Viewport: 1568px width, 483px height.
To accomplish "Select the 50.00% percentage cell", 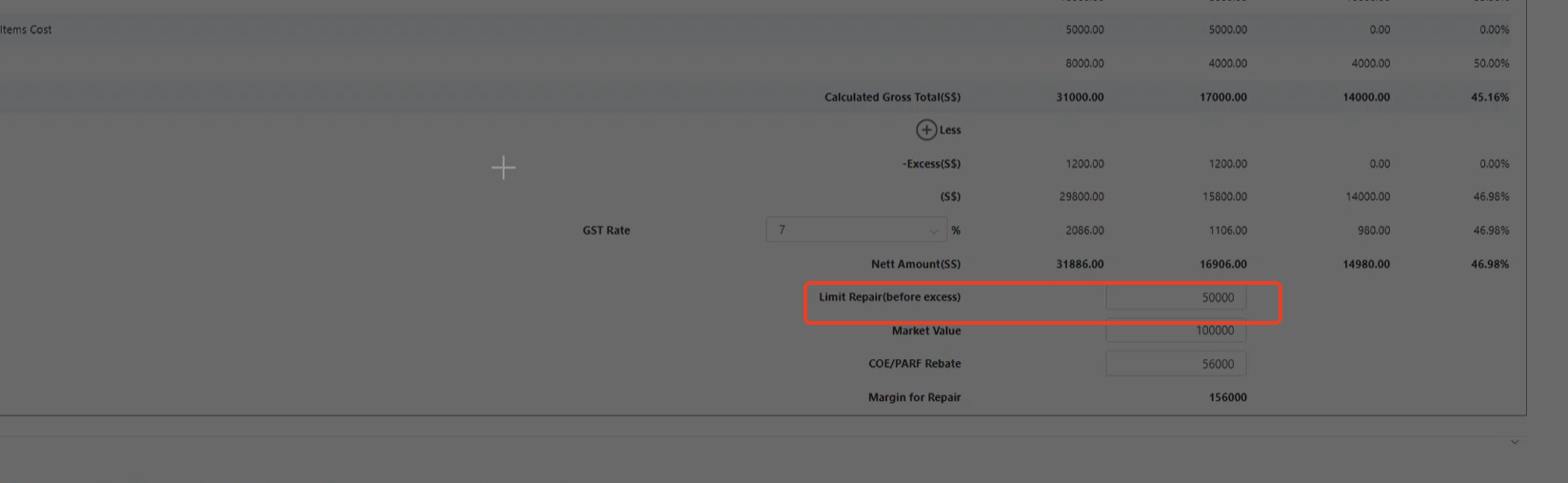I will click(x=1491, y=64).
